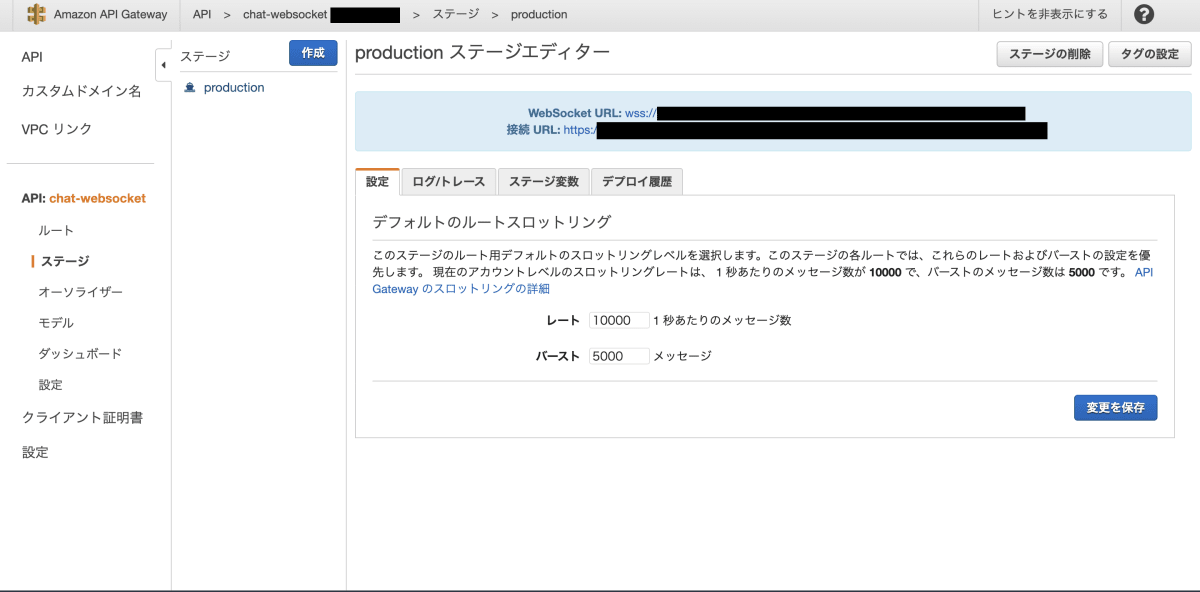
Task: Click the ステージ panel header text
Action: (x=205, y=56)
